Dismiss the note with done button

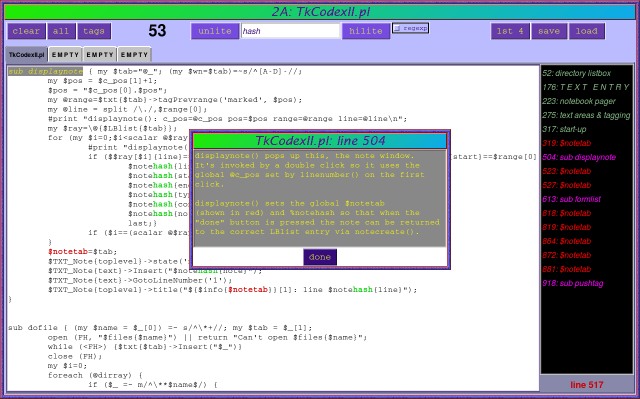click(x=320, y=257)
